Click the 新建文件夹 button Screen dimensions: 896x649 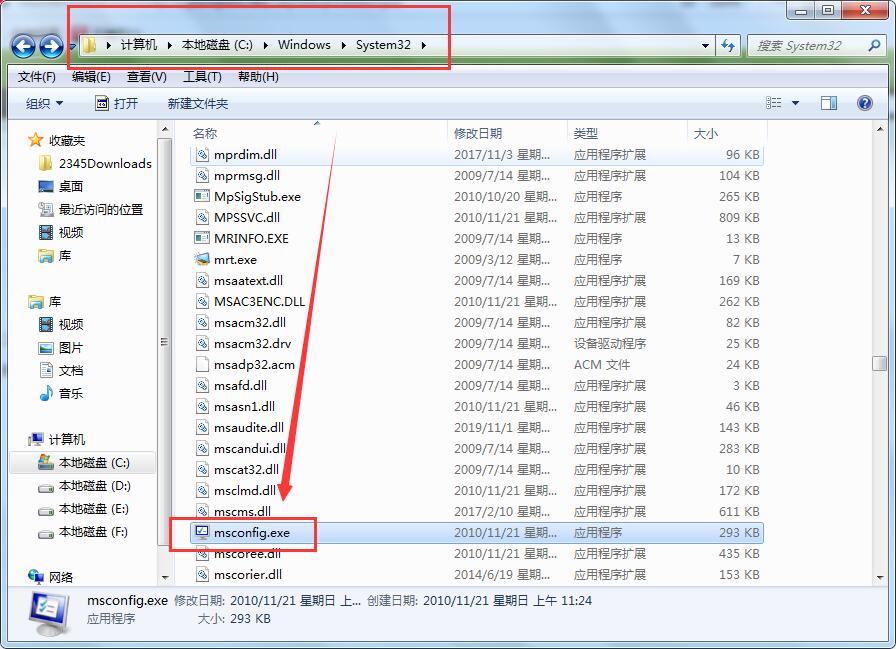click(x=198, y=103)
